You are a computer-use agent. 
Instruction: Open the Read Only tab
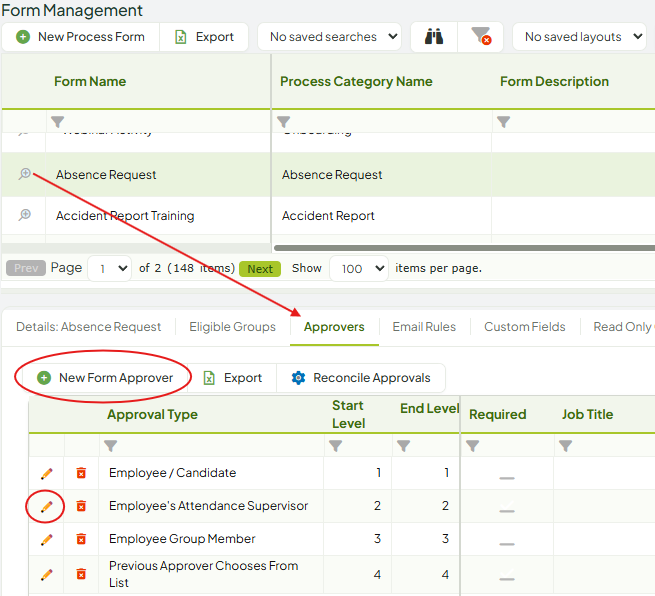(624, 327)
